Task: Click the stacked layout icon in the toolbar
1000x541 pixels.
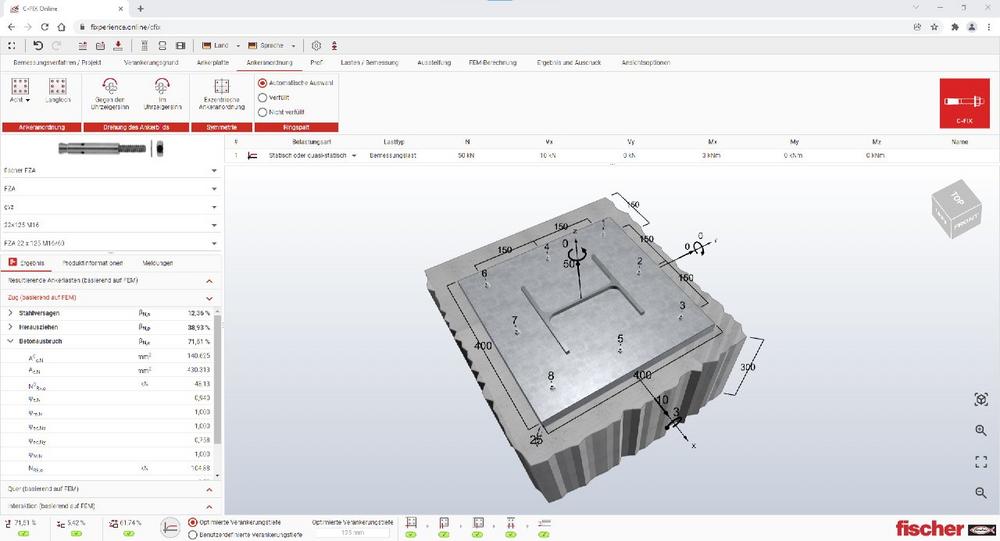Action: tap(162, 45)
